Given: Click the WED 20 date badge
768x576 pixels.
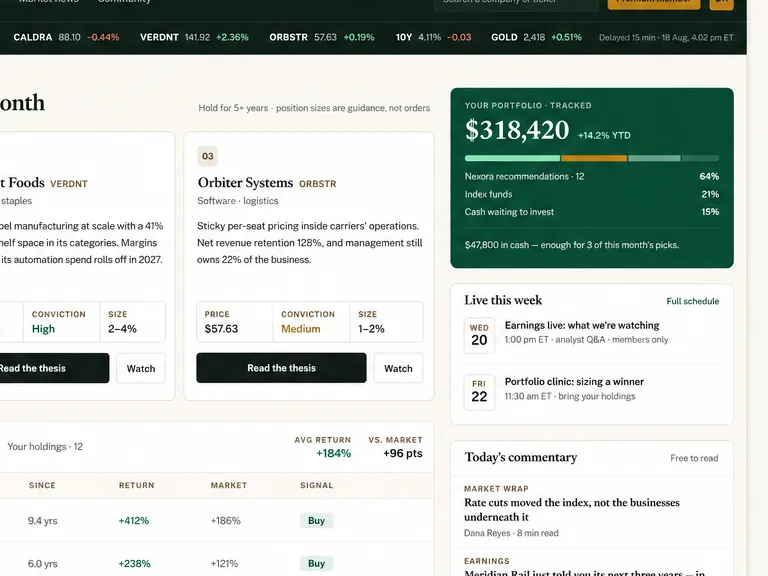Looking at the screenshot, I should coord(479,336).
